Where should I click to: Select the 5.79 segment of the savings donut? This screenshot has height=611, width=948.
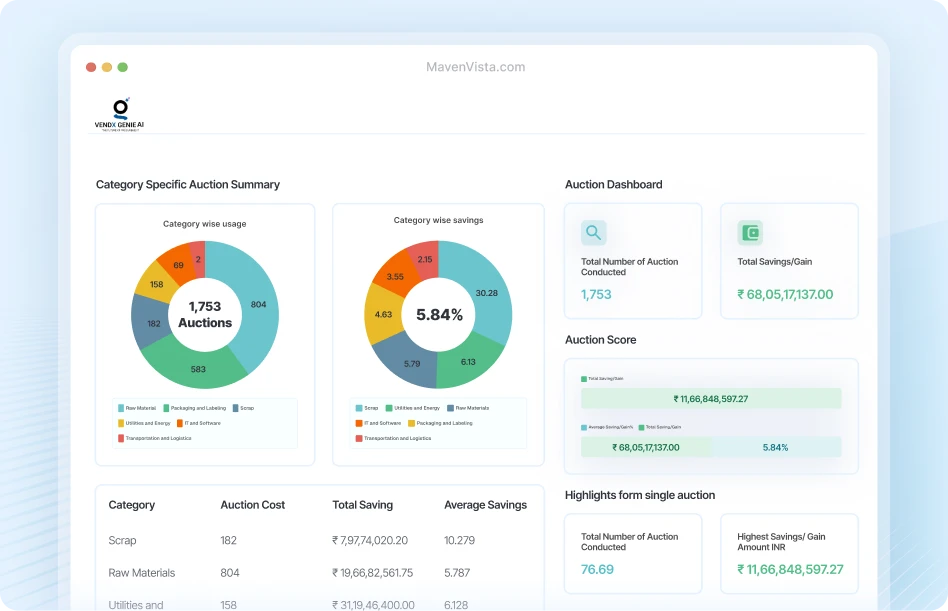click(x=411, y=364)
